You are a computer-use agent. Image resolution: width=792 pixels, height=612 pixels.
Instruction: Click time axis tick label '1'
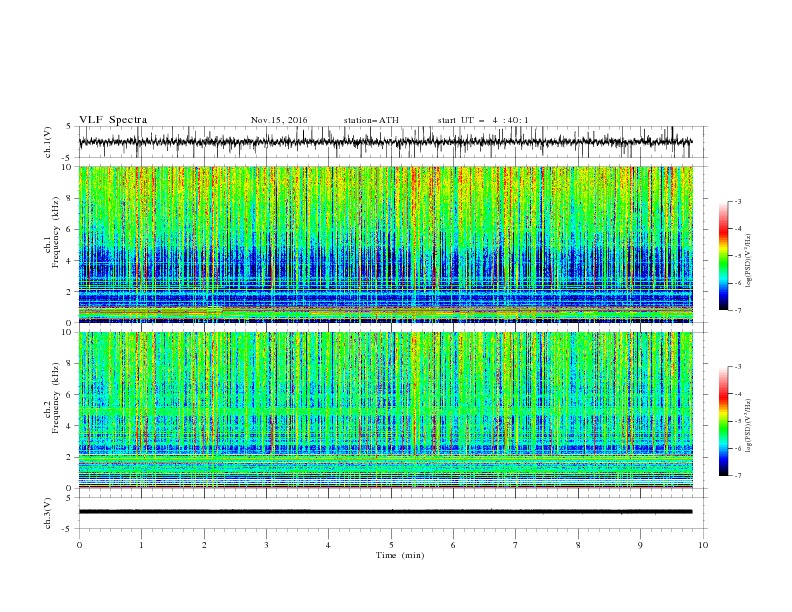point(141,545)
